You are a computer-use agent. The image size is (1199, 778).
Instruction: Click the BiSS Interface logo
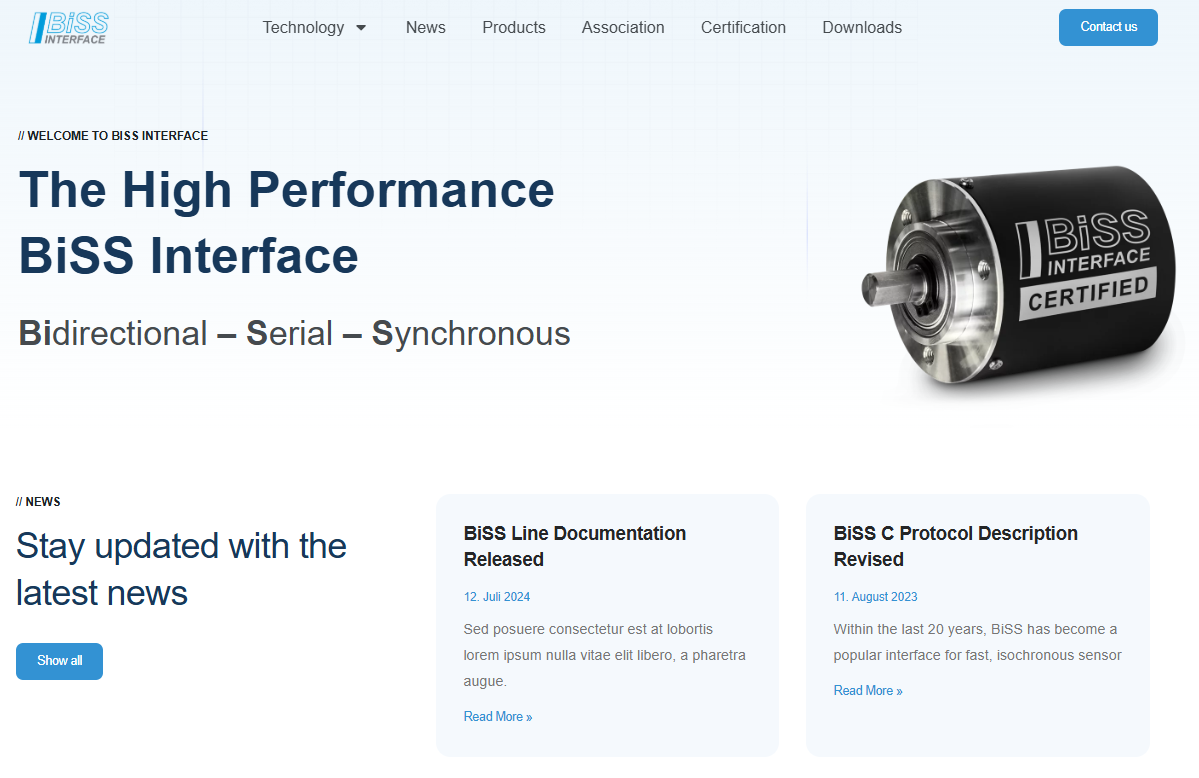pyautogui.click(x=67, y=27)
